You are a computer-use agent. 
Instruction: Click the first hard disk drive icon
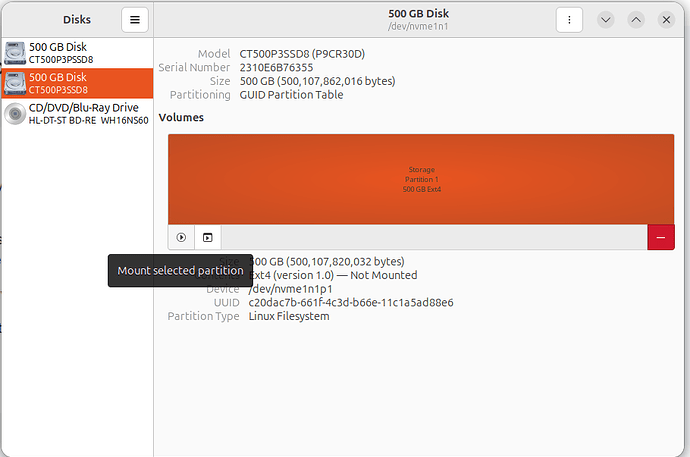click(15, 53)
